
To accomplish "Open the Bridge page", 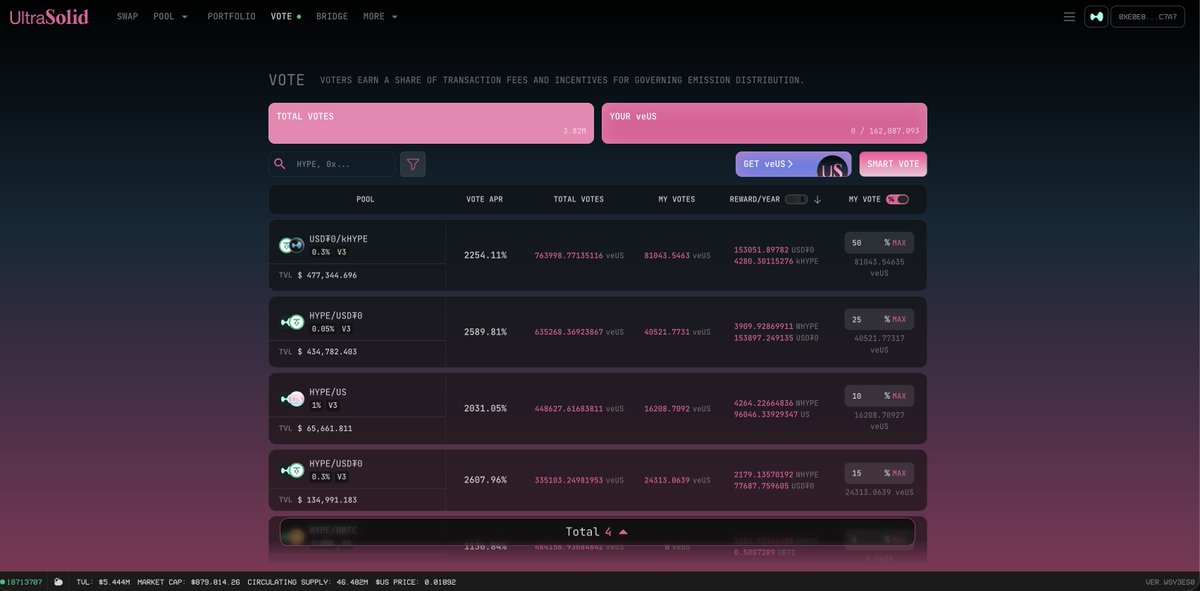I will 332,16.
